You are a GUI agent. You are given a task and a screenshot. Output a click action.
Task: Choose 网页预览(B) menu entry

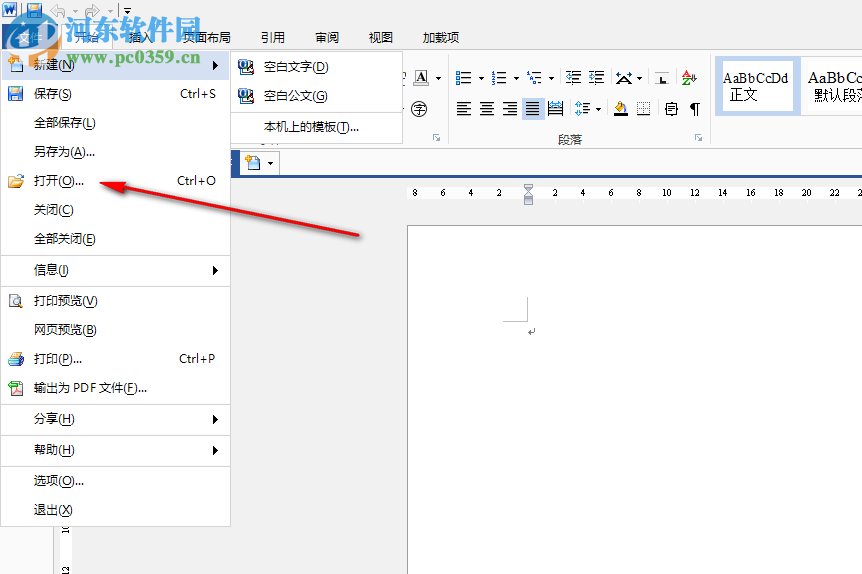(x=115, y=330)
